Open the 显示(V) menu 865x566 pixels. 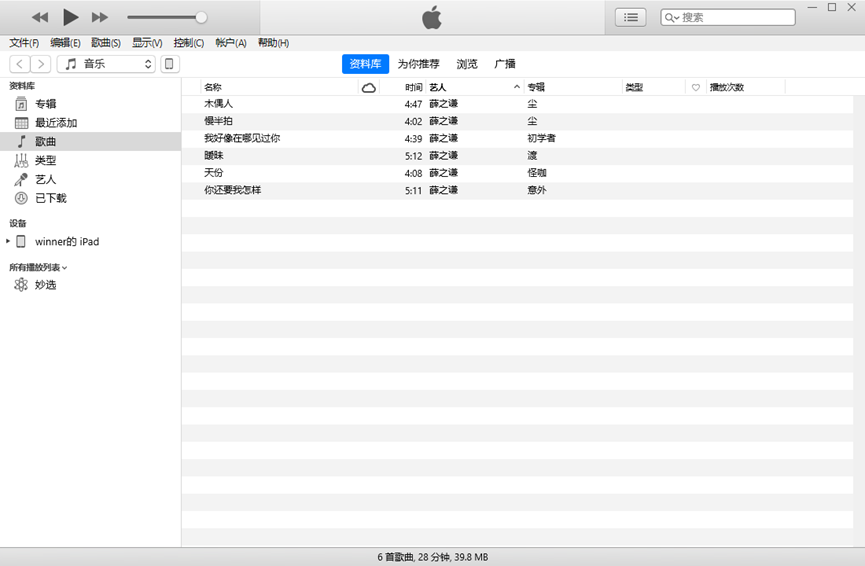(147, 43)
